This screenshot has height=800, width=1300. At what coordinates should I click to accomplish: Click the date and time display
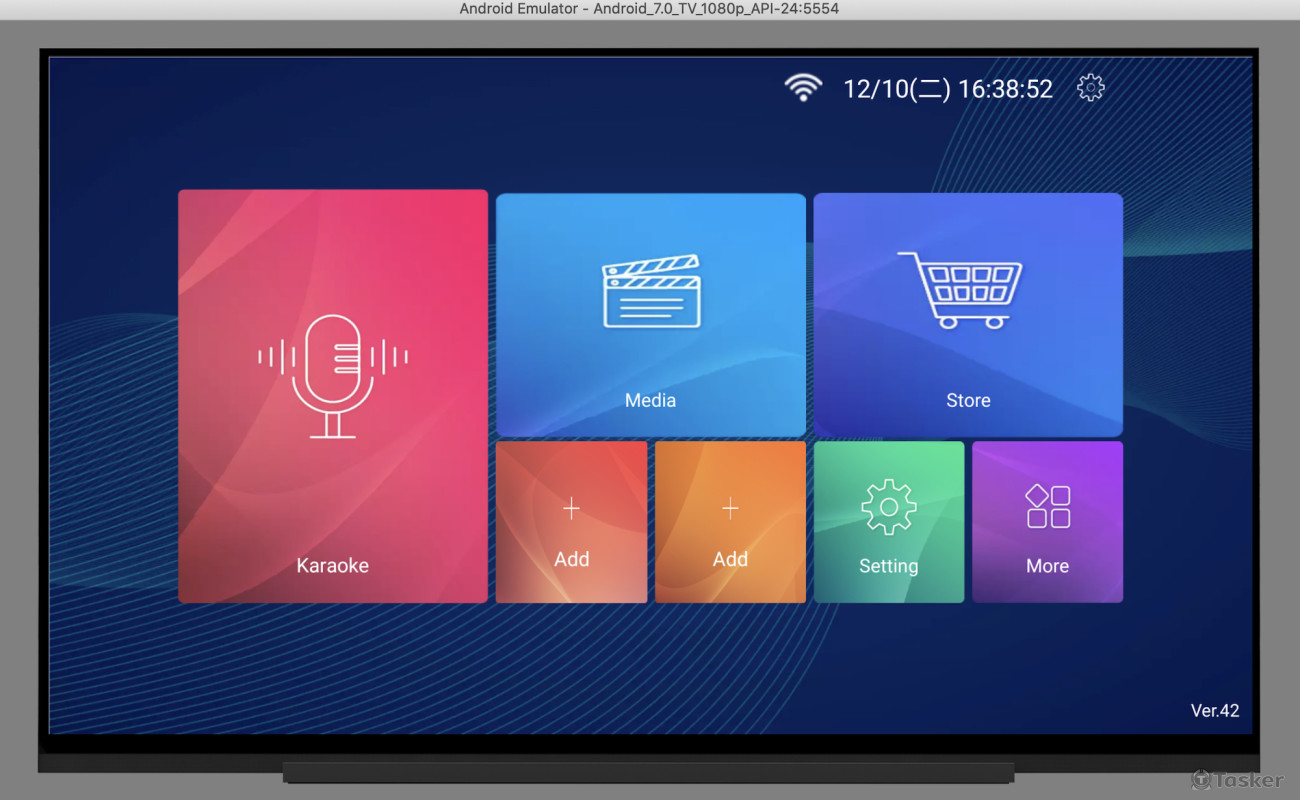point(948,88)
